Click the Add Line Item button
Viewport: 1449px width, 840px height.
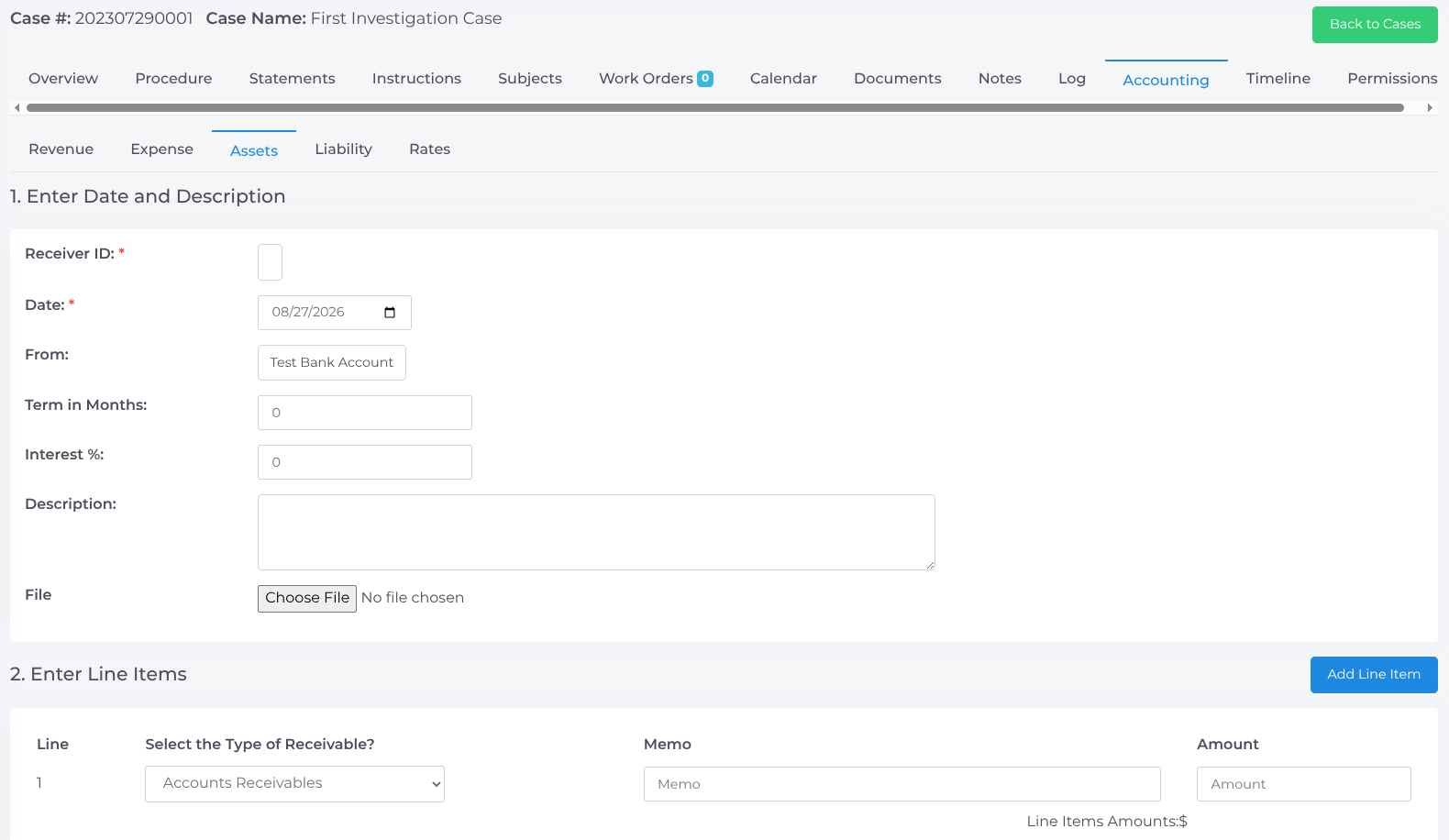point(1374,675)
